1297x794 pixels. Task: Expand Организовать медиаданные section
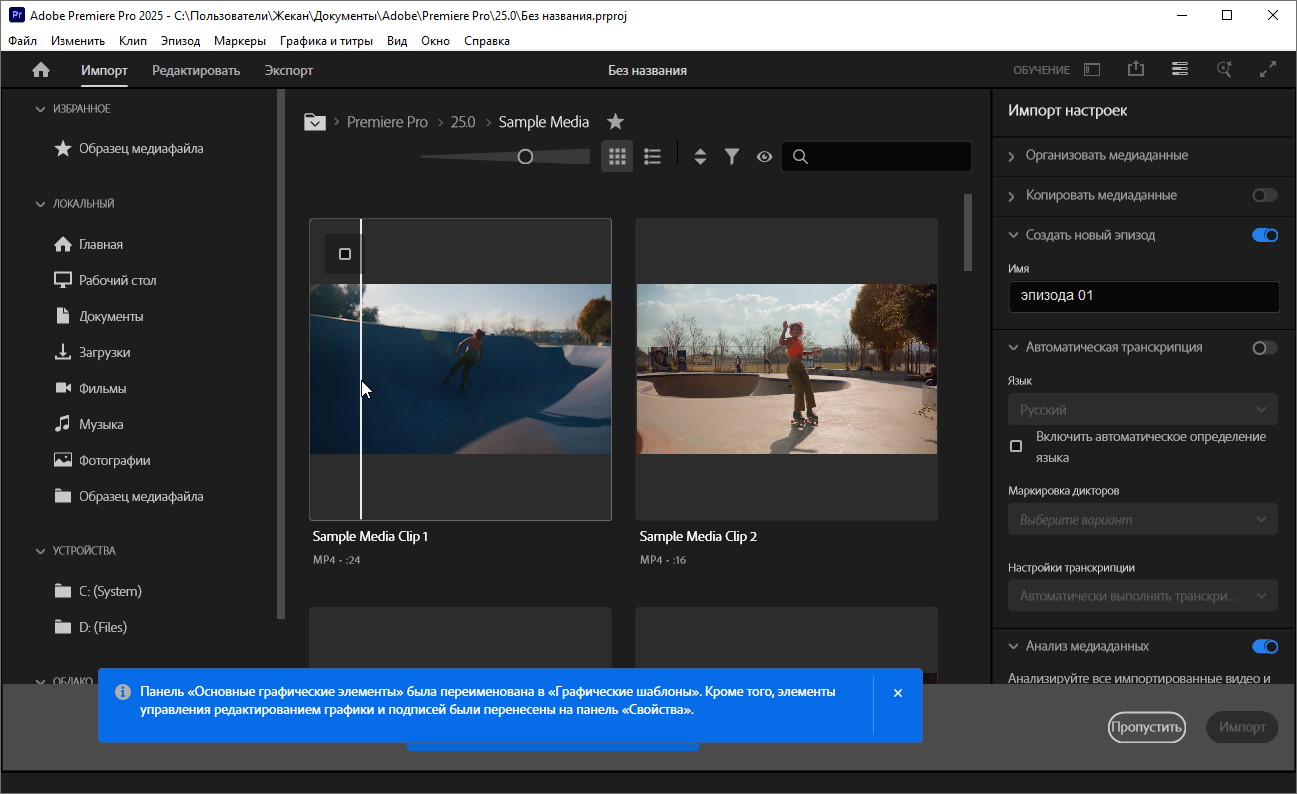click(1011, 156)
